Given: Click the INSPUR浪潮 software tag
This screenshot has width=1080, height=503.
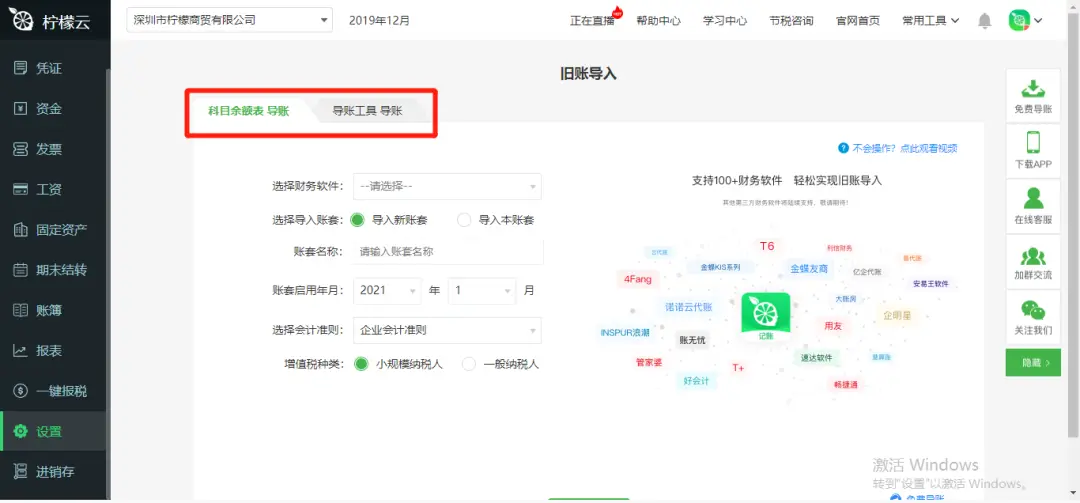Looking at the screenshot, I should tap(625, 332).
